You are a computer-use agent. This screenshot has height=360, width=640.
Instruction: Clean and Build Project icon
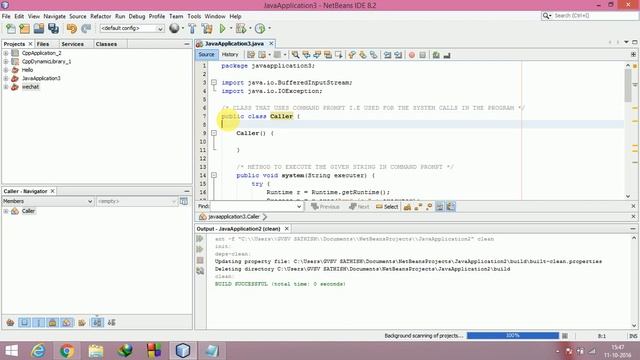click(x=207, y=28)
